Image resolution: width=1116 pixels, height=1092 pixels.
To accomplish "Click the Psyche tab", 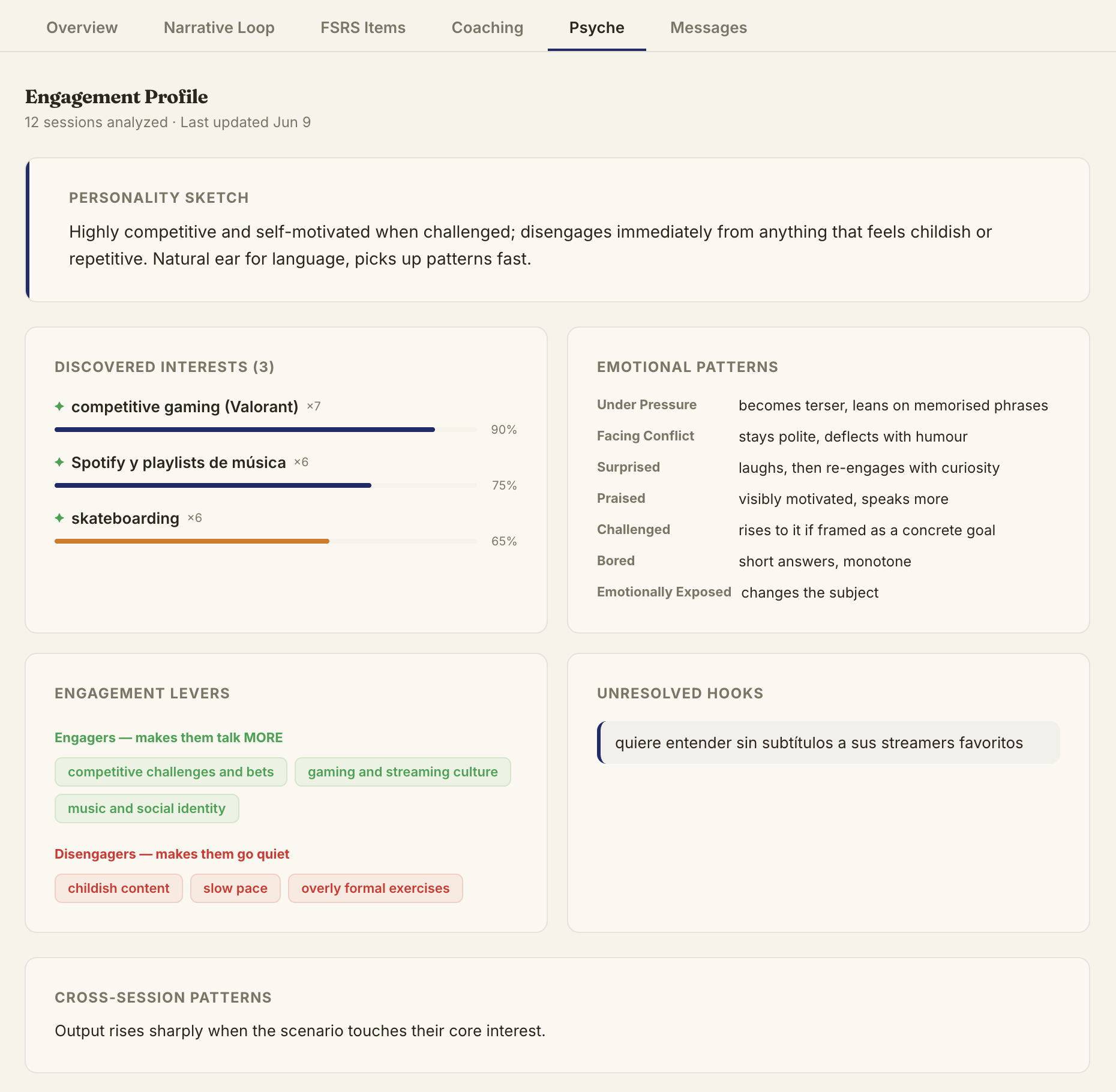I will (597, 28).
